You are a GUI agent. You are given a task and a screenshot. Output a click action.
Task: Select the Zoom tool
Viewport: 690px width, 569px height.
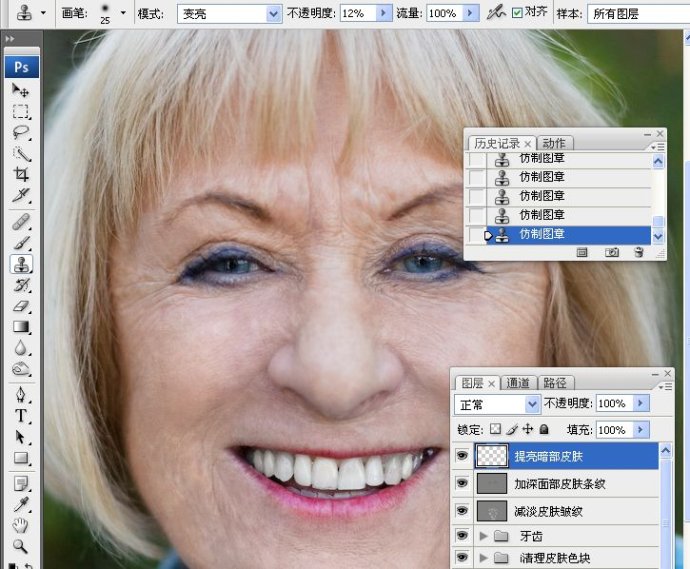tap(20, 546)
